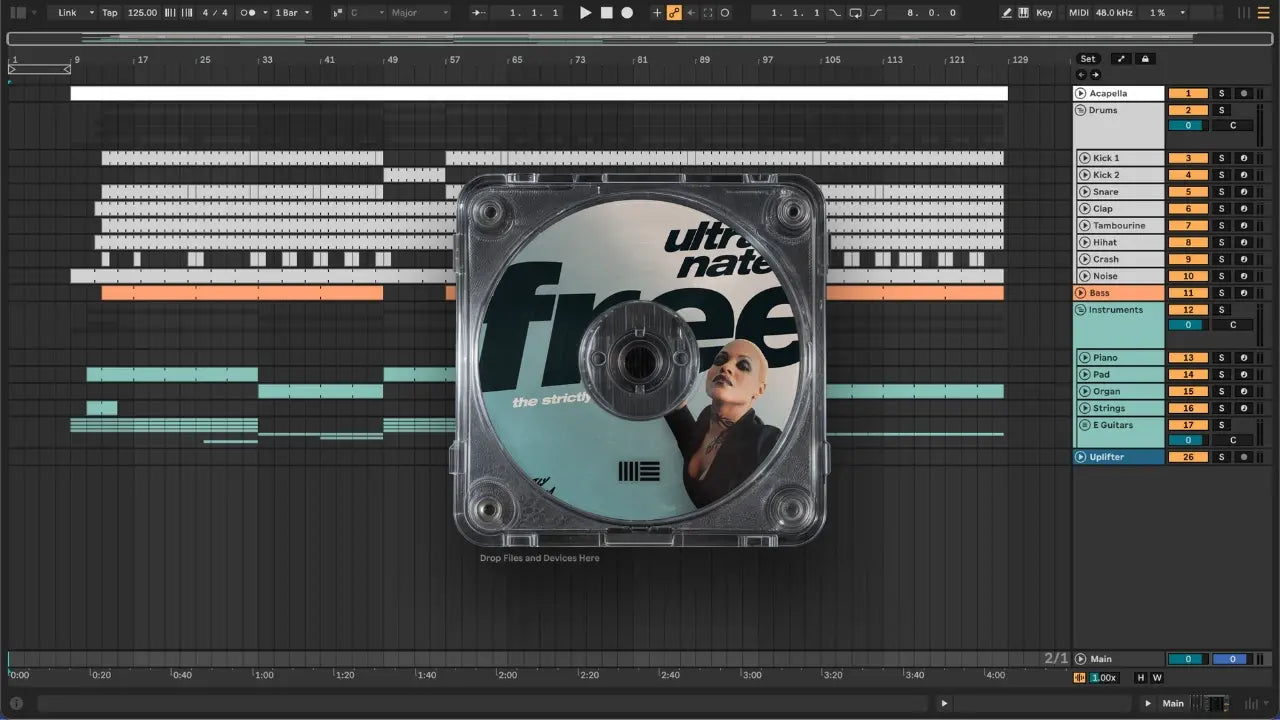Open the root note C dropdown

[366, 13]
